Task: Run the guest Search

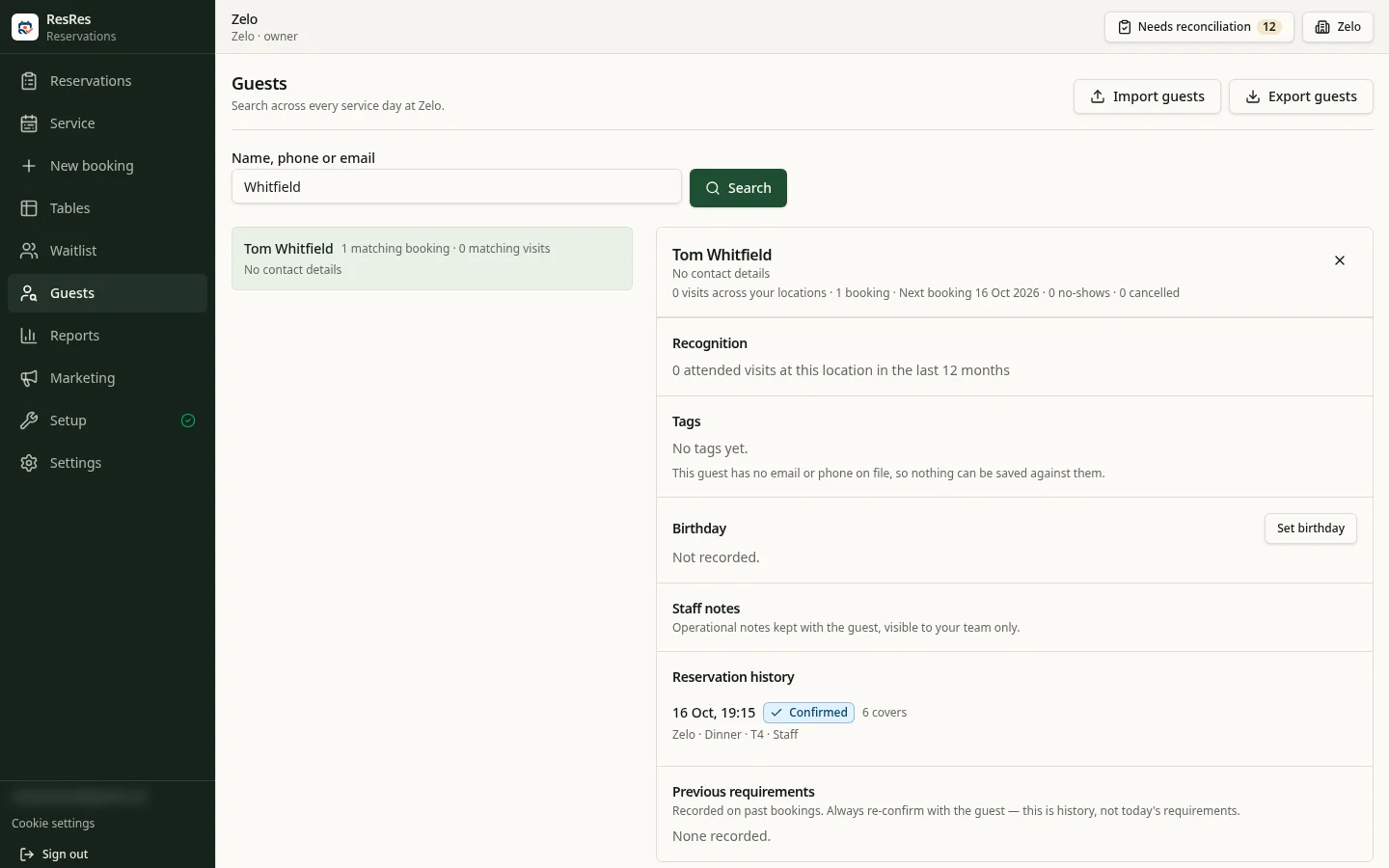Action: pos(738,188)
